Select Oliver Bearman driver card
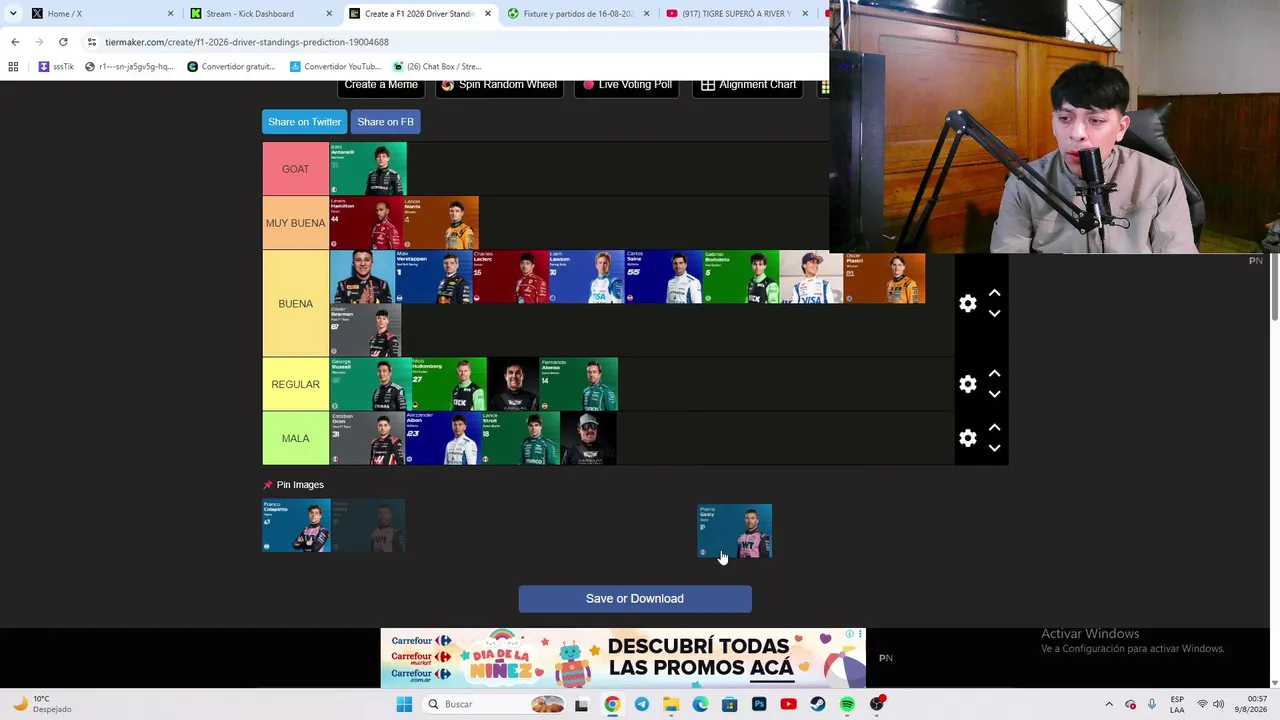 [x=365, y=330]
